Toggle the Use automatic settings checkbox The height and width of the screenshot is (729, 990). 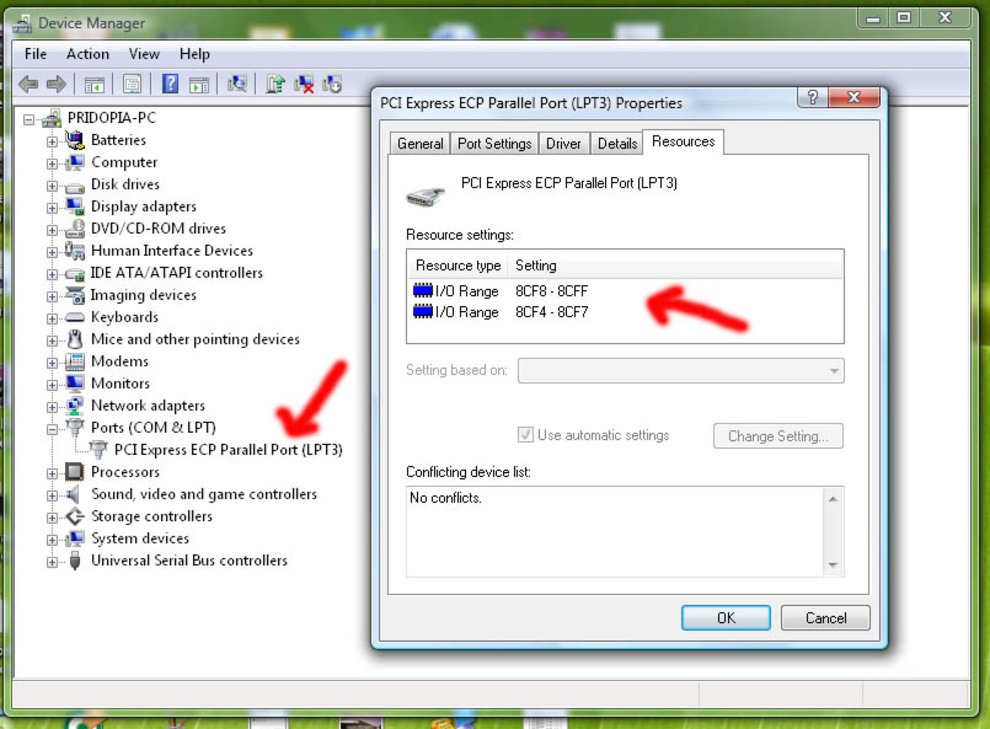pos(525,435)
